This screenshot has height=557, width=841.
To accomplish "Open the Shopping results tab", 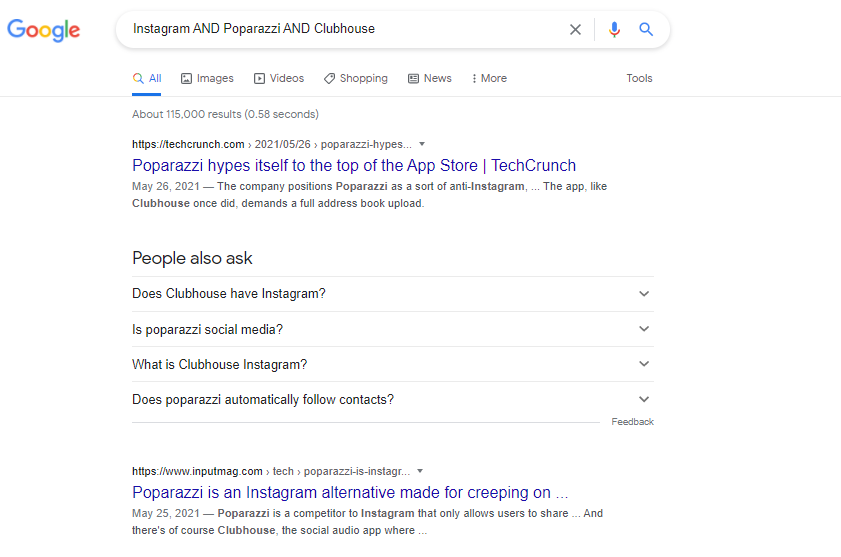I will [x=355, y=78].
